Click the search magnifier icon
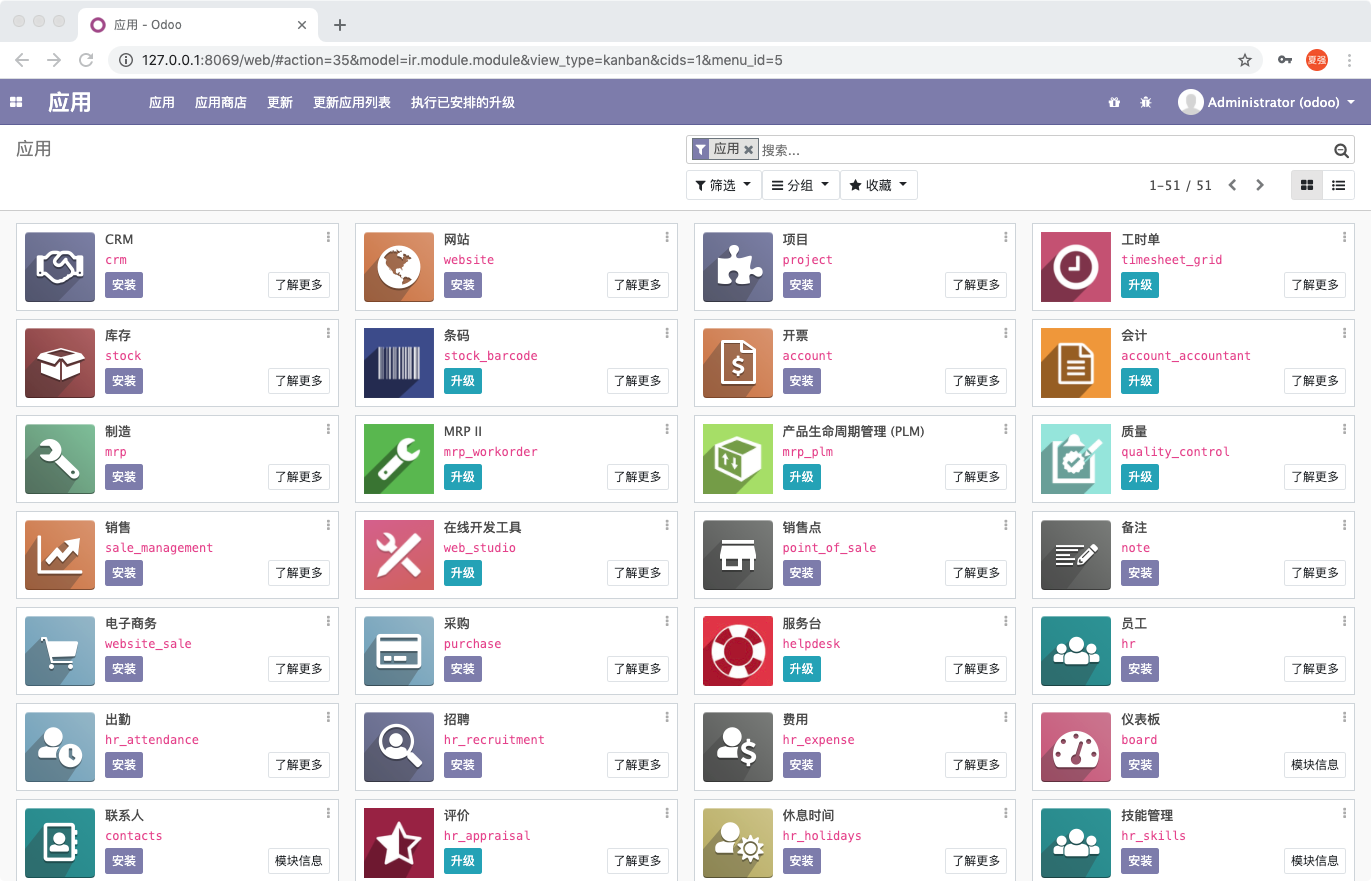Image resolution: width=1371 pixels, height=881 pixels. click(x=1342, y=150)
